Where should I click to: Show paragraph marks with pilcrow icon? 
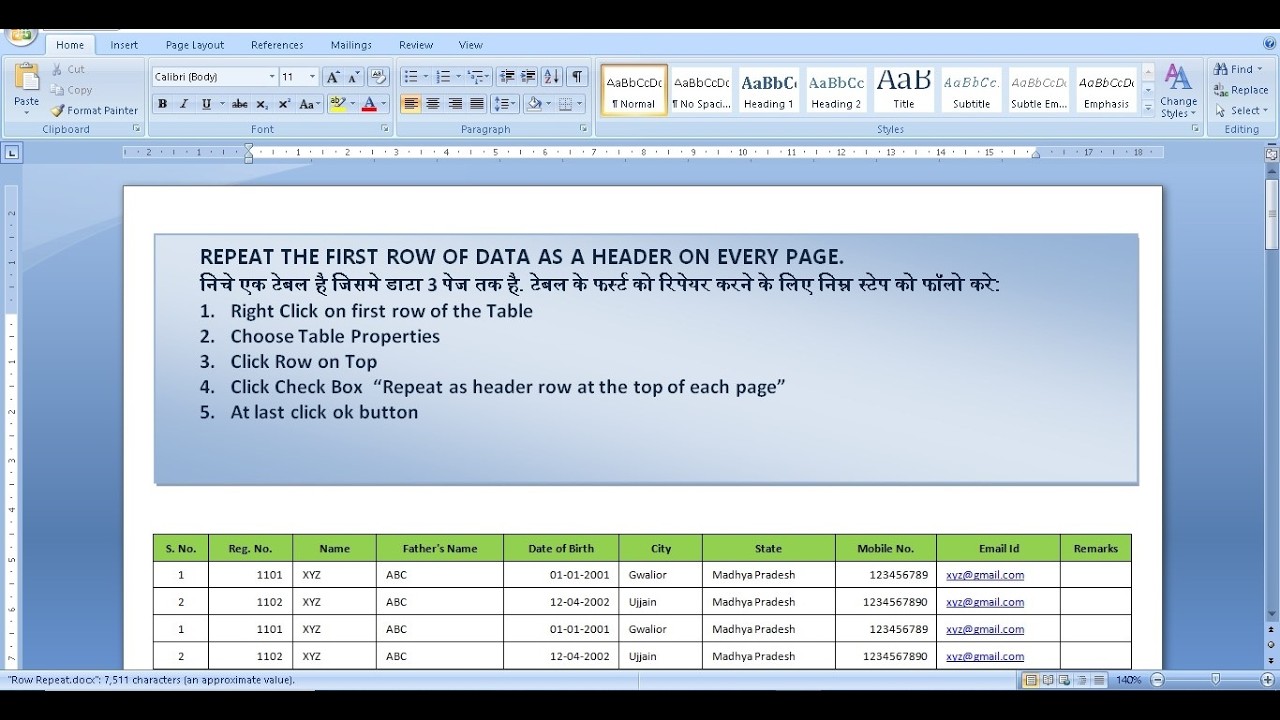point(577,77)
